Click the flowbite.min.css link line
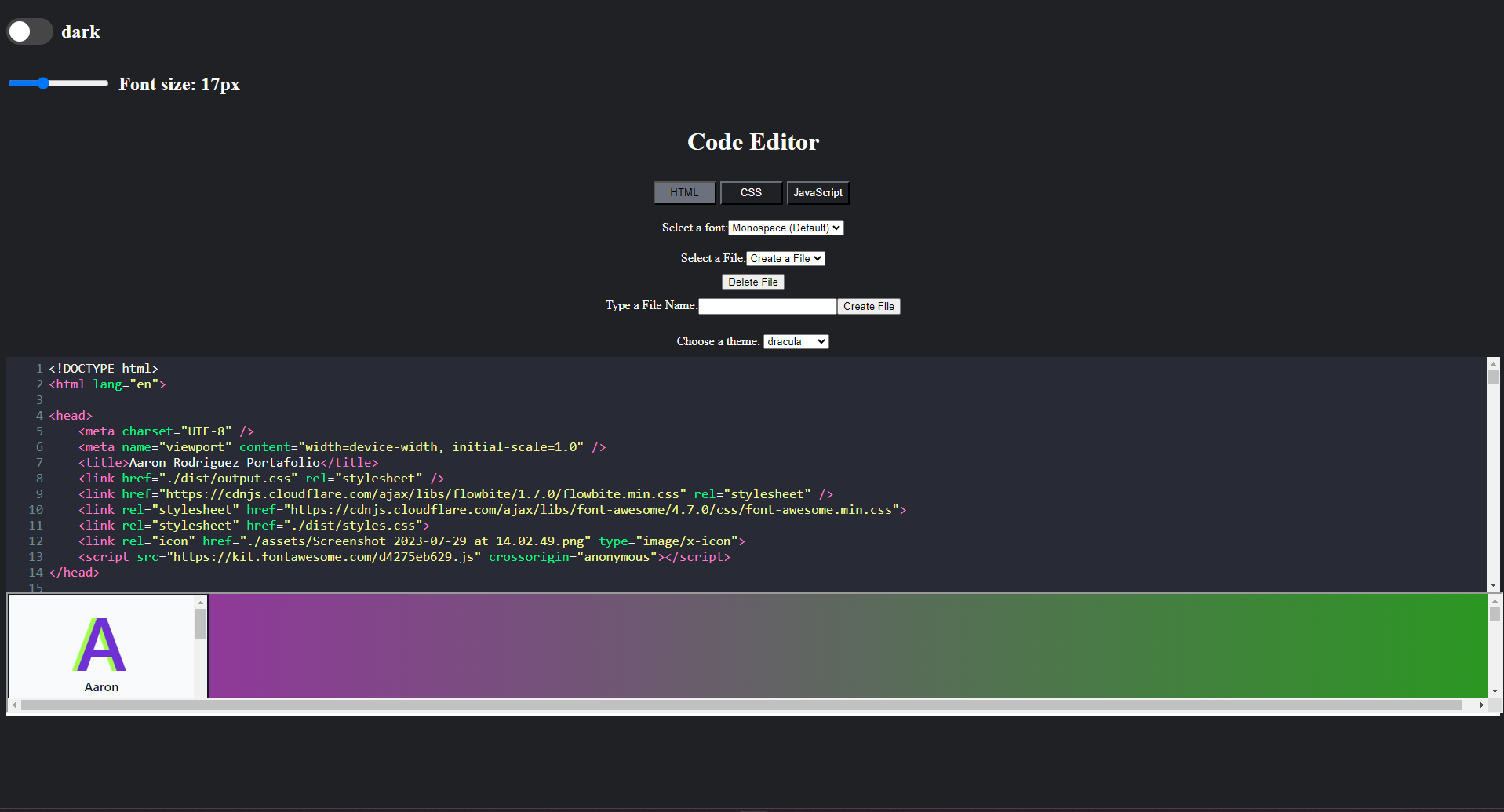This screenshot has width=1504, height=812. [456, 494]
